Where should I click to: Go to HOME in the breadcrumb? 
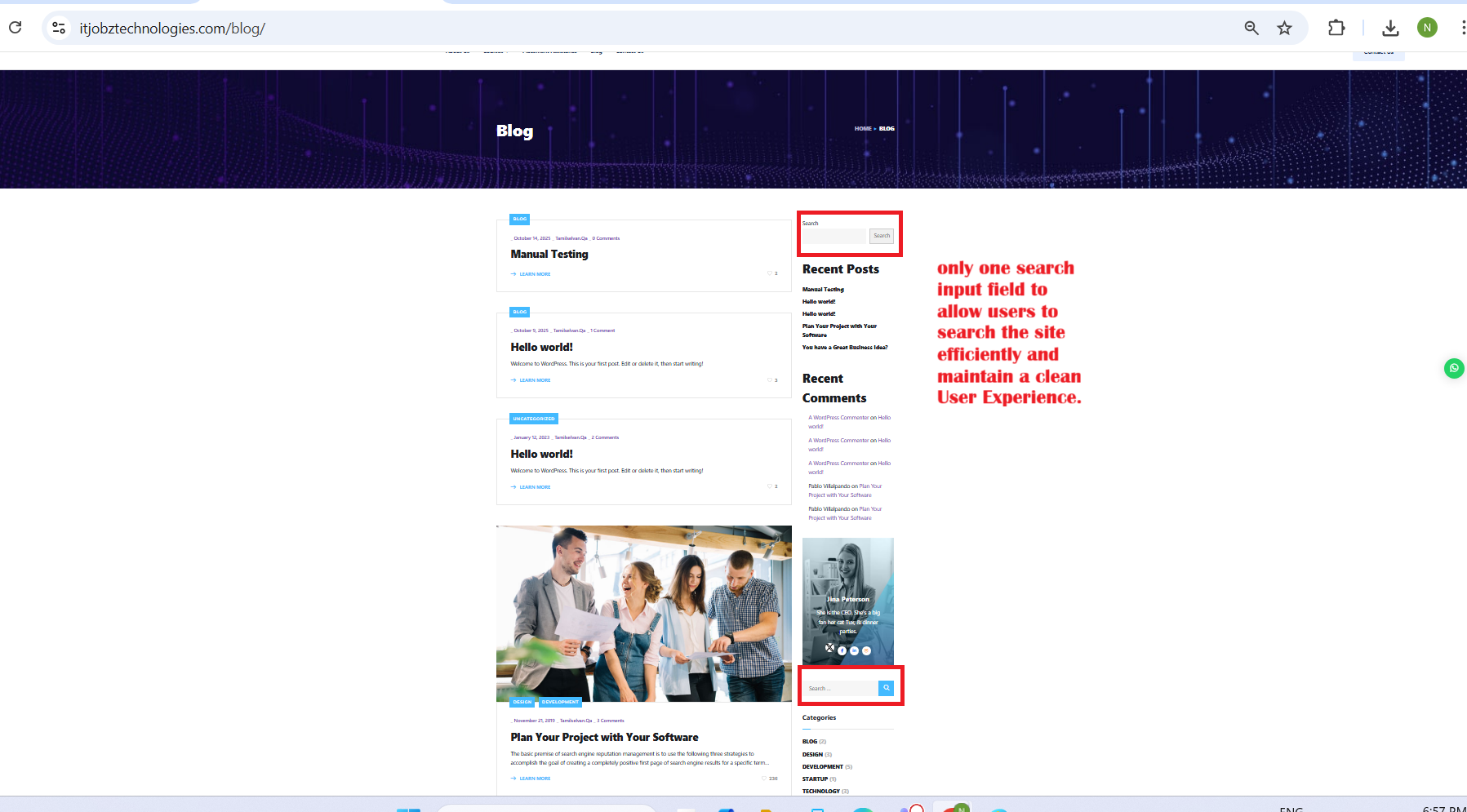point(862,129)
